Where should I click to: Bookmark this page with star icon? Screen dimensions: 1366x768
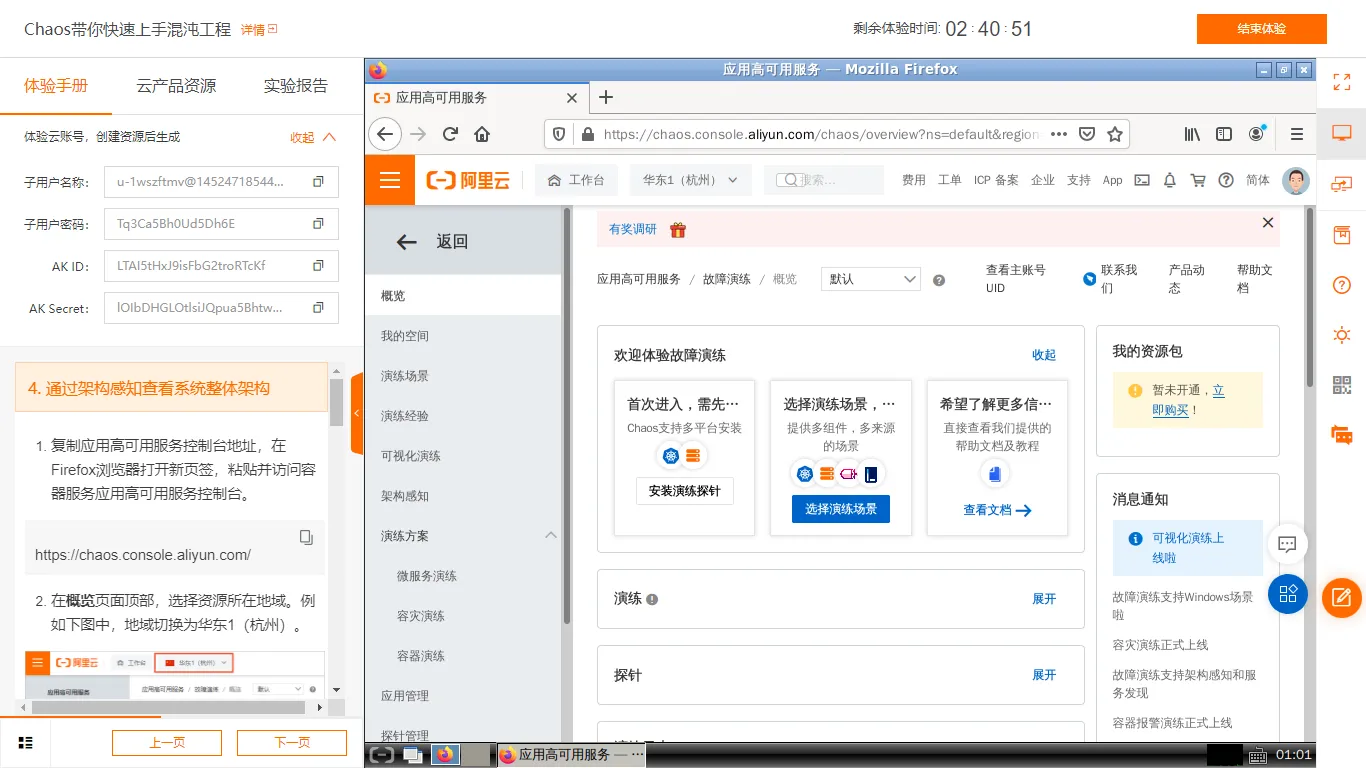(1115, 134)
